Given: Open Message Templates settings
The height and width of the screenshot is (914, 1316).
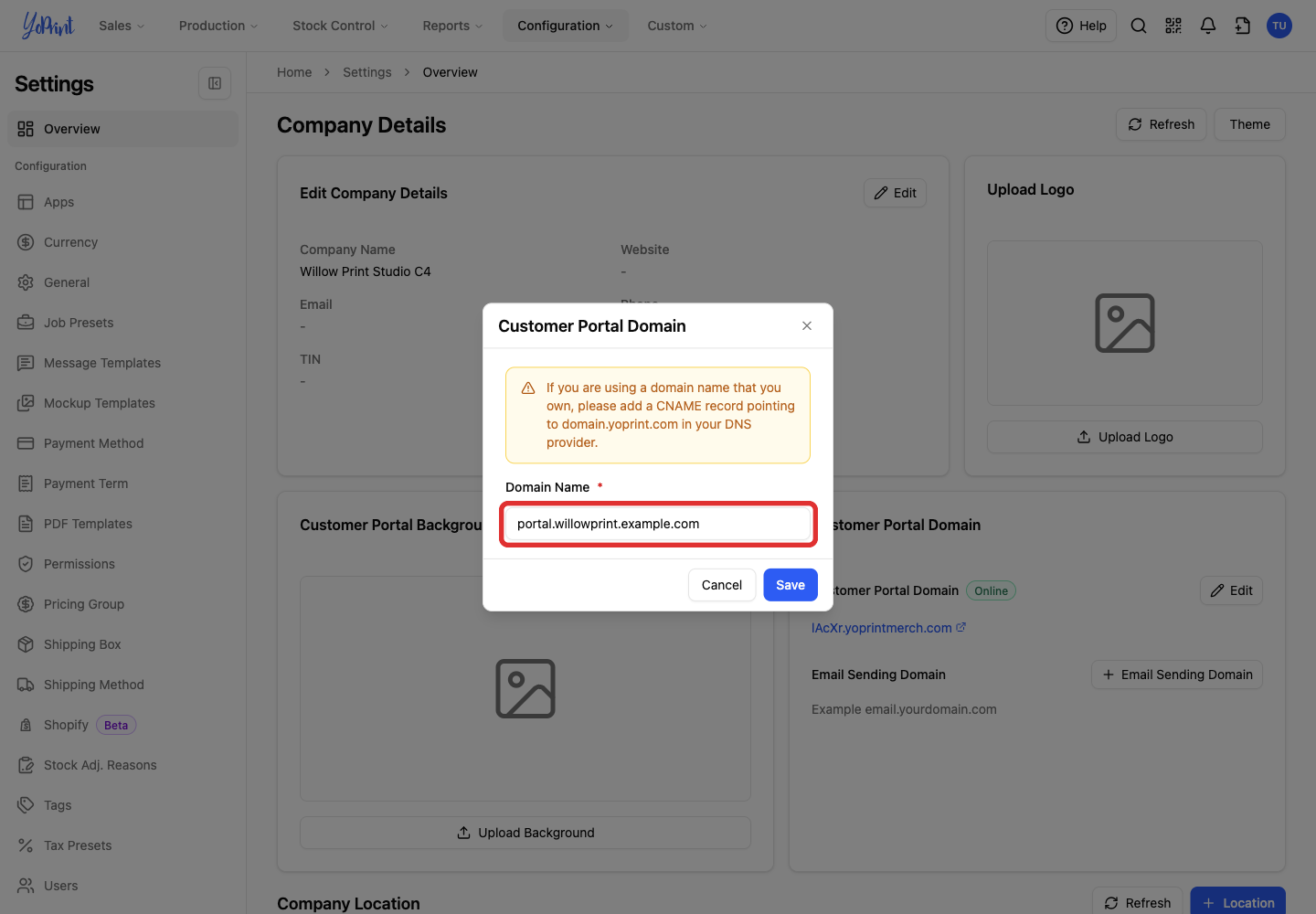Looking at the screenshot, I should tap(122, 363).
